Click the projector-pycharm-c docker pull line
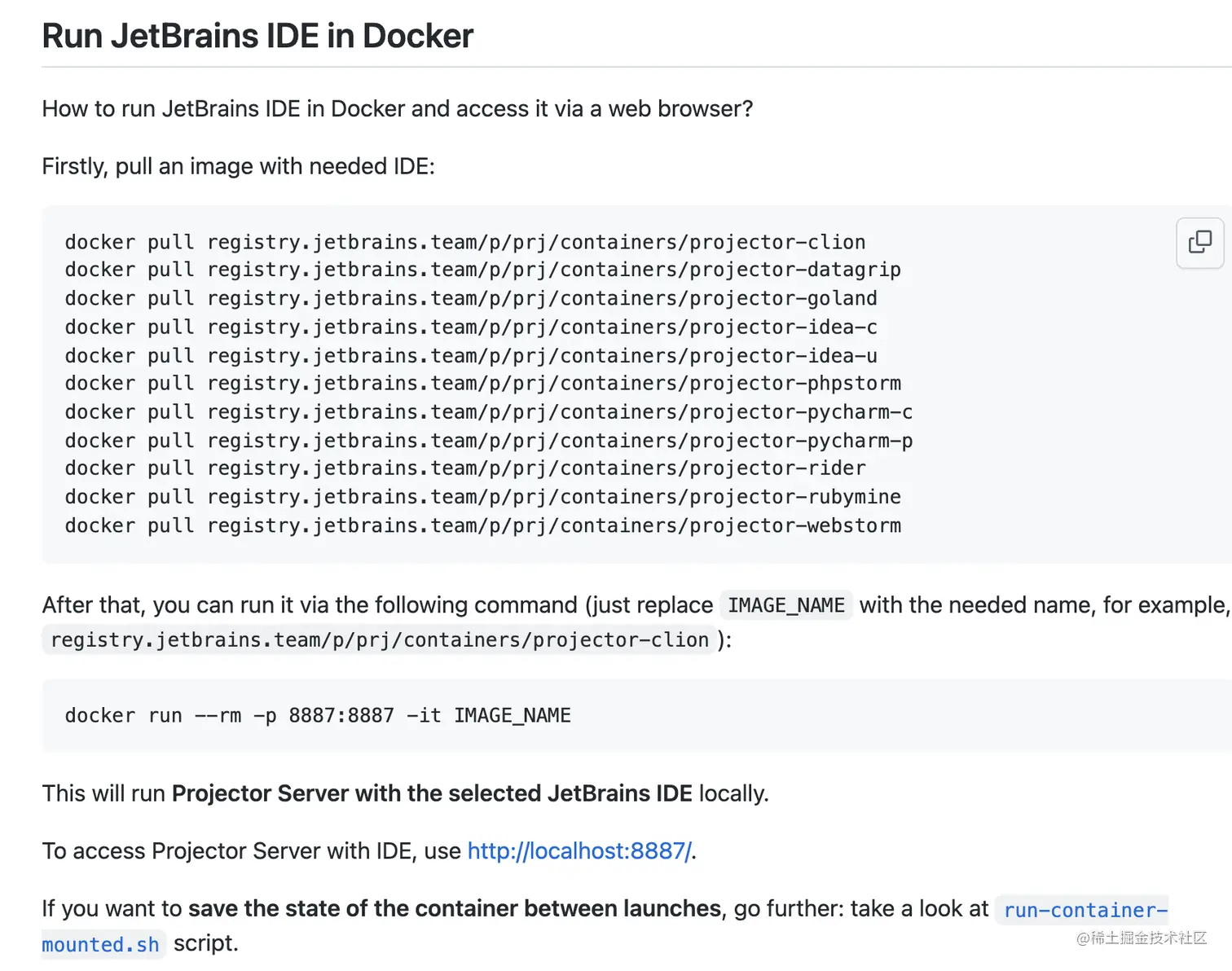Image resolution: width=1232 pixels, height=971 pixels. (x=488, y=411)
